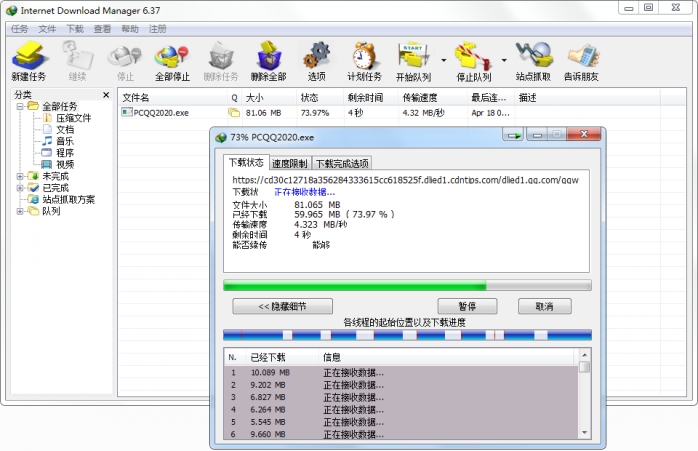Screen dimensions: 698x451
Task: Open dropdown arrow beside 停止队列
Action: 504,60
